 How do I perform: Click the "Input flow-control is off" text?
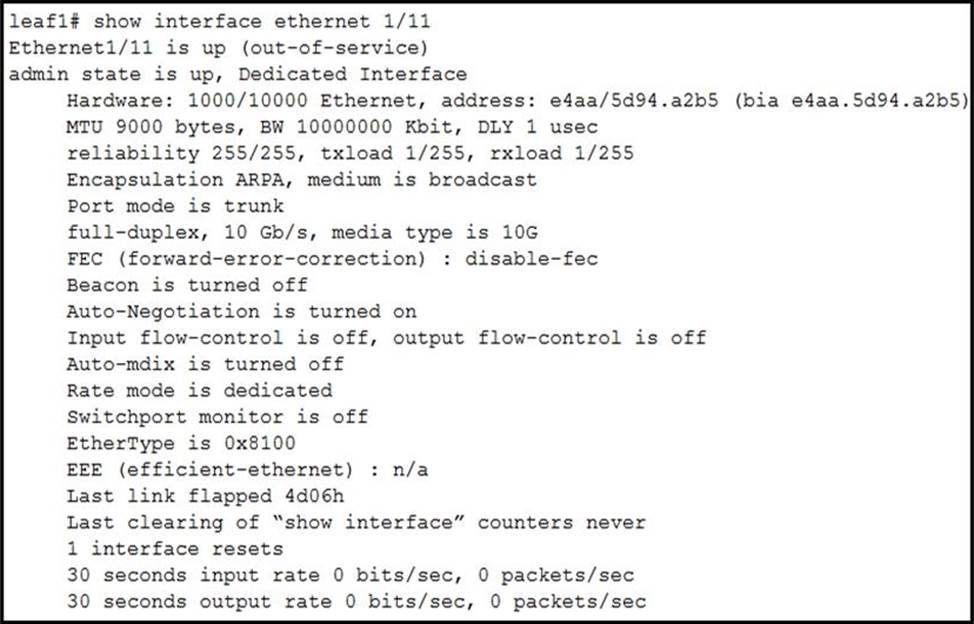217,337
